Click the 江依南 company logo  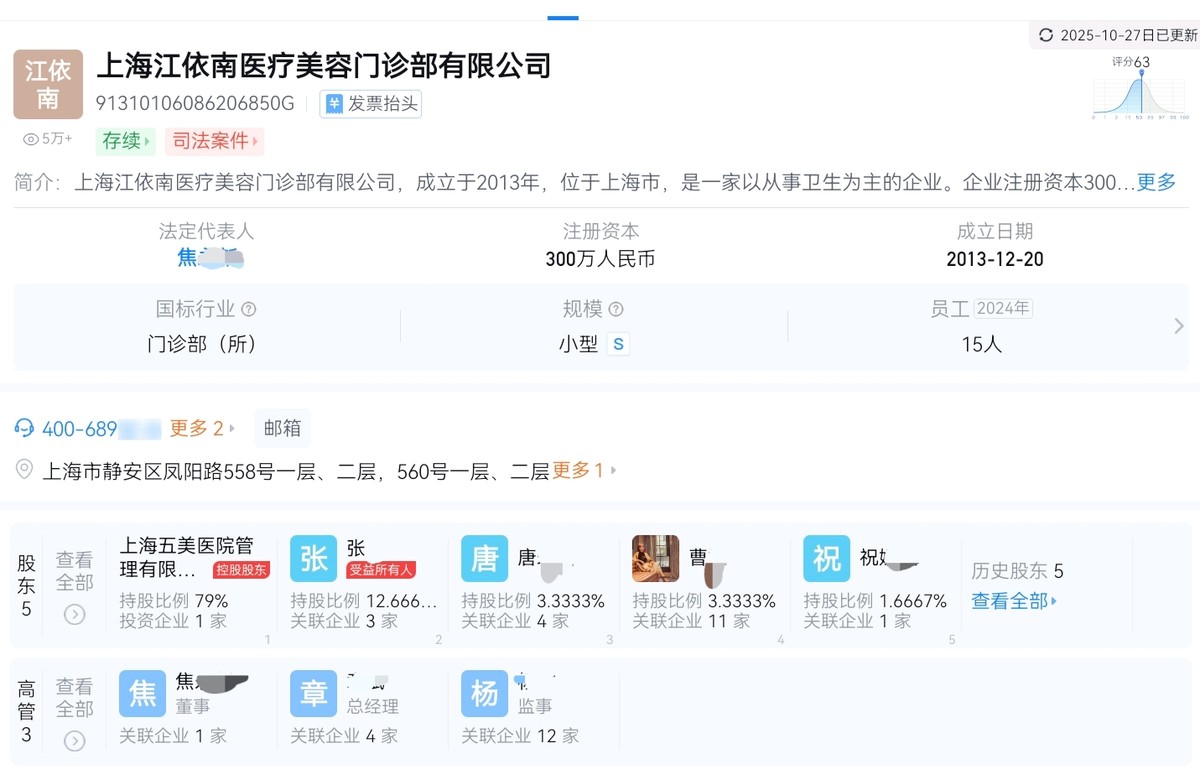tap(48, 85)
